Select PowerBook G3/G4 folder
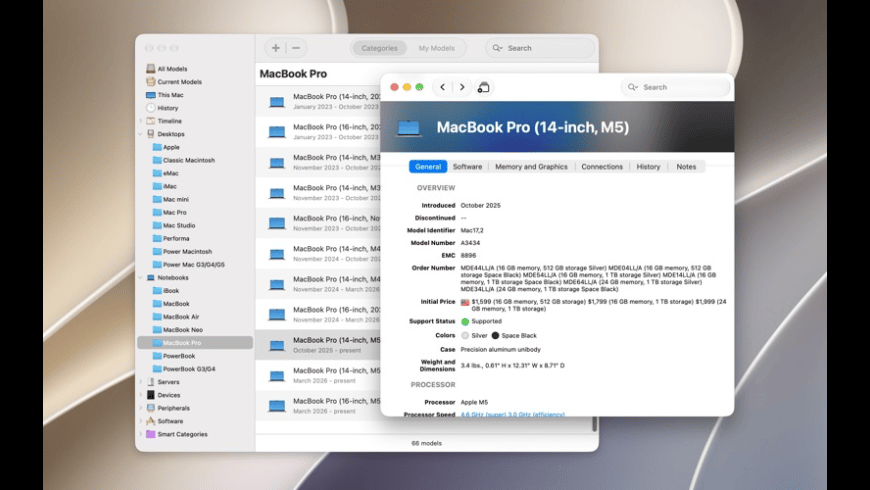Viewport: 870px width, 490px height. coord(184,368)
